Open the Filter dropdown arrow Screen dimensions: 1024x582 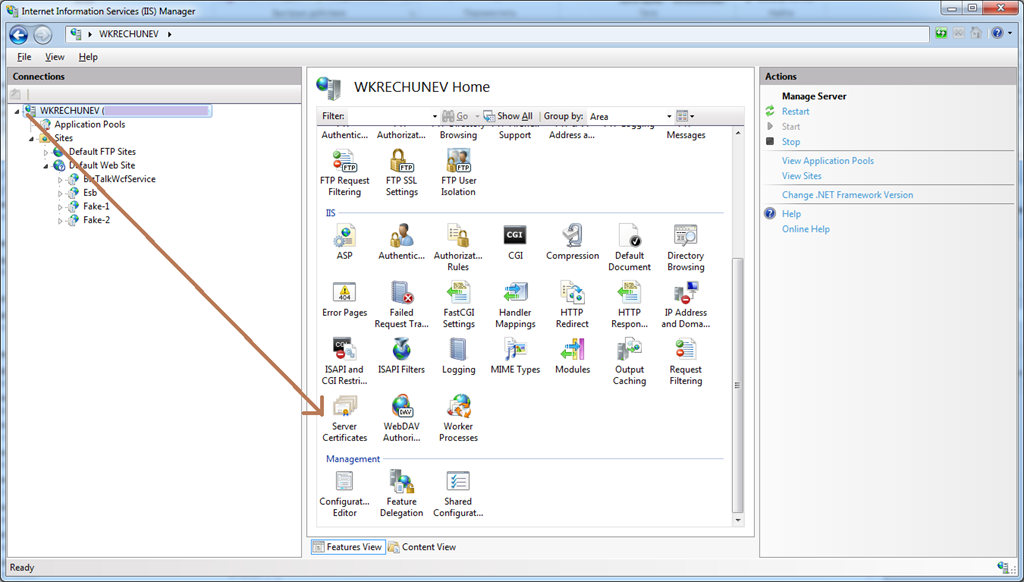click(435, 116)
